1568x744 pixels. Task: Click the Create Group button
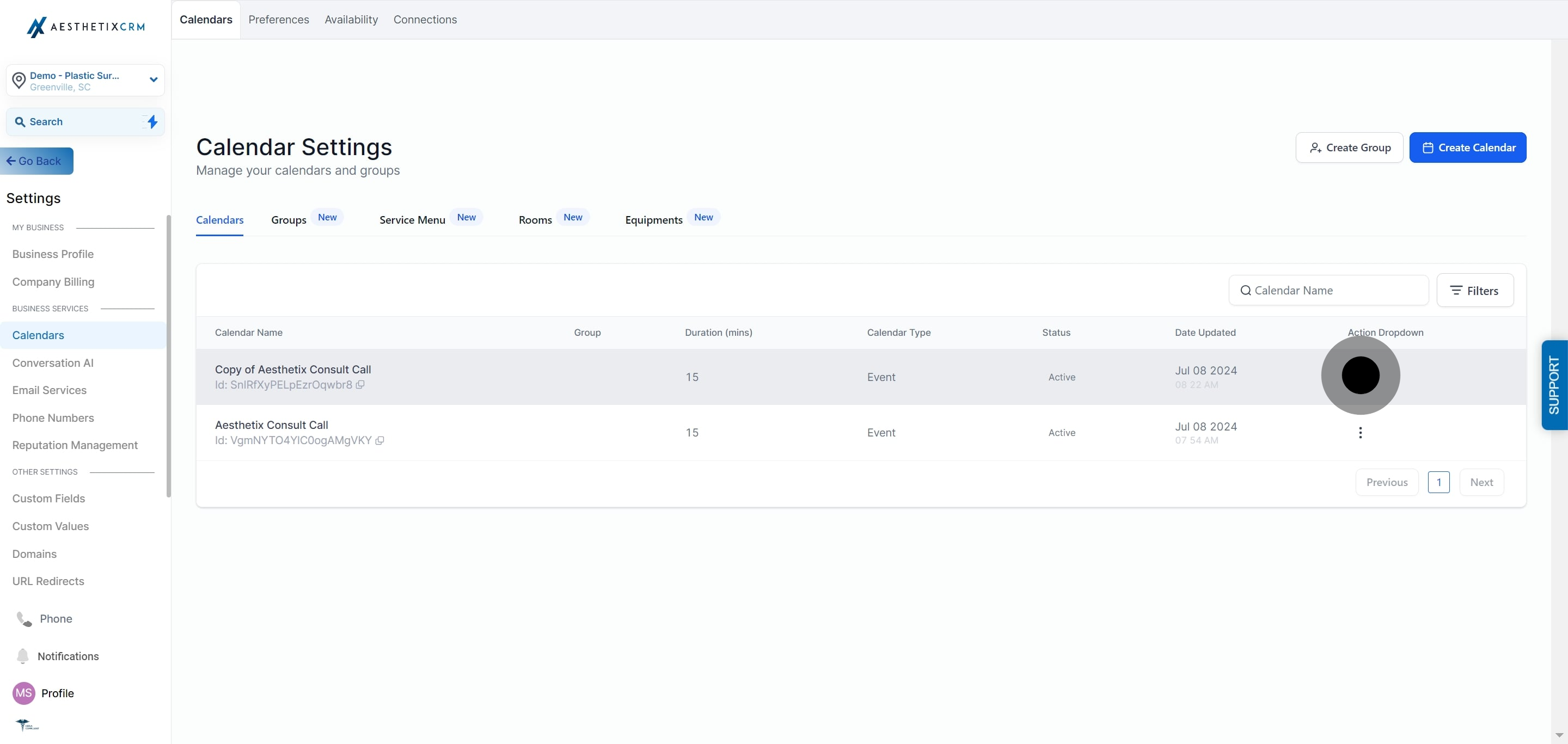1349,148
